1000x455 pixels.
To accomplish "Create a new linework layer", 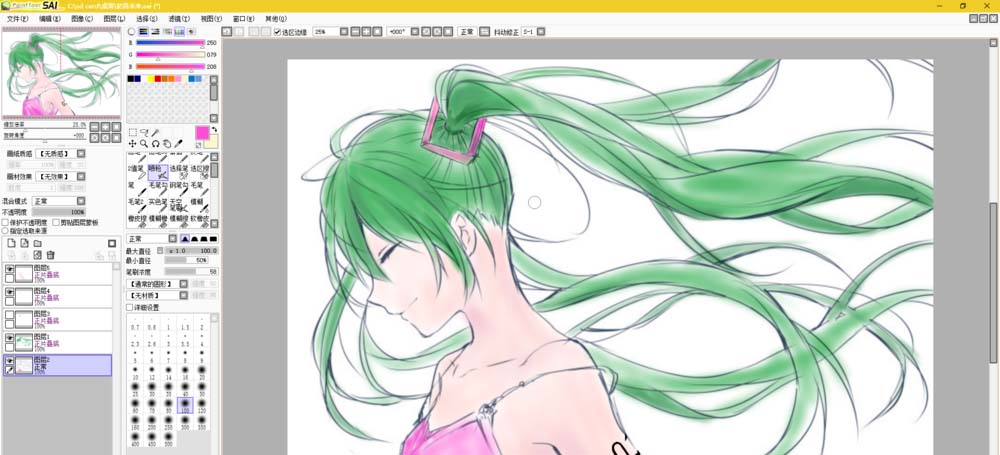I will (x=24, y=243).
